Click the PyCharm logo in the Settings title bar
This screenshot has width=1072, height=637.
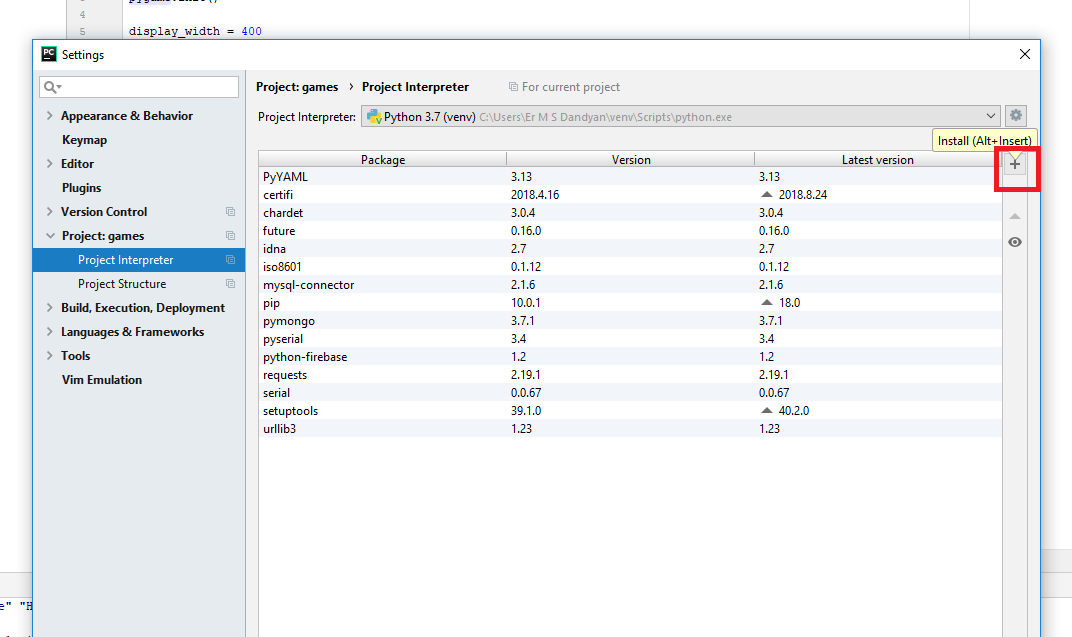point(47,54)
